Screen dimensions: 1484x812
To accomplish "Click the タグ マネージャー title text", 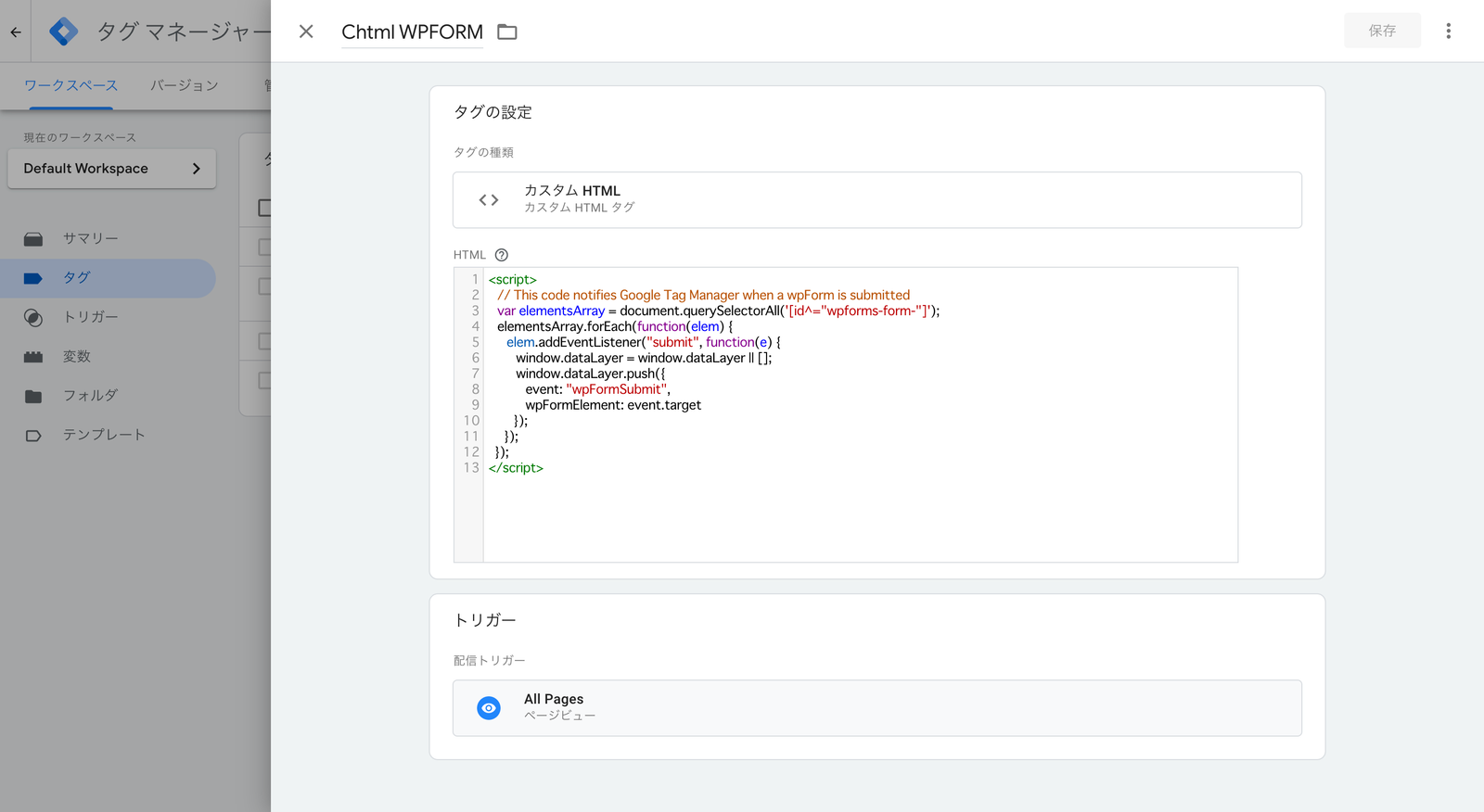I will coord(184,32).
